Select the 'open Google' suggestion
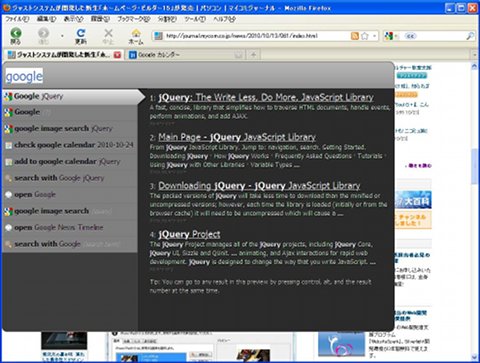This screenshot has width=480, height=363. 70,194
